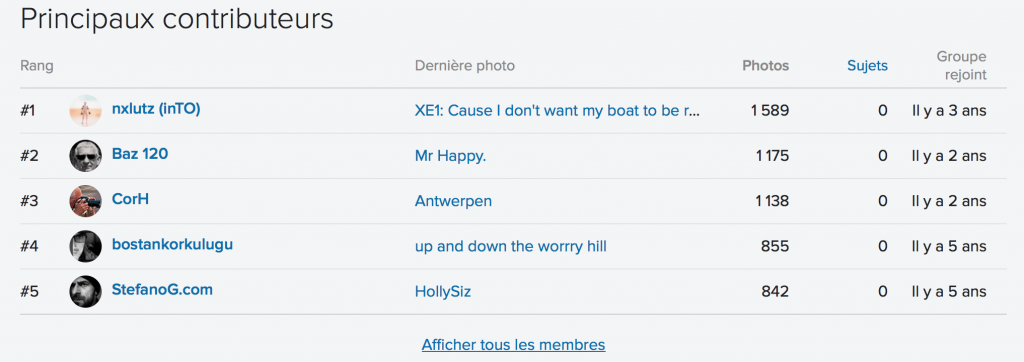View the Mr Happy. photo

(451, 156)
